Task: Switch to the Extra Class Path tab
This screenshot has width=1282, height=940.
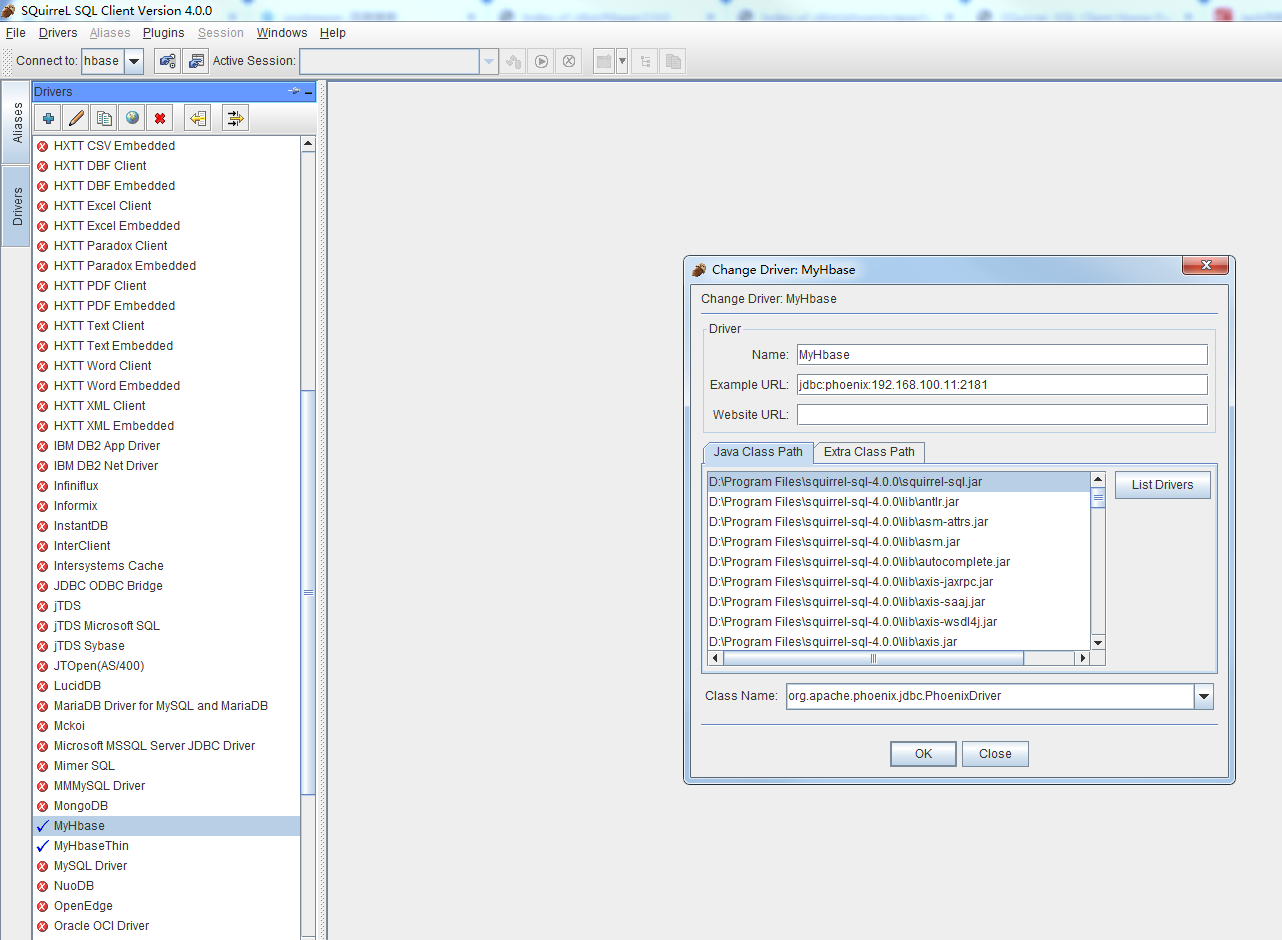Action: click(869, 452)
